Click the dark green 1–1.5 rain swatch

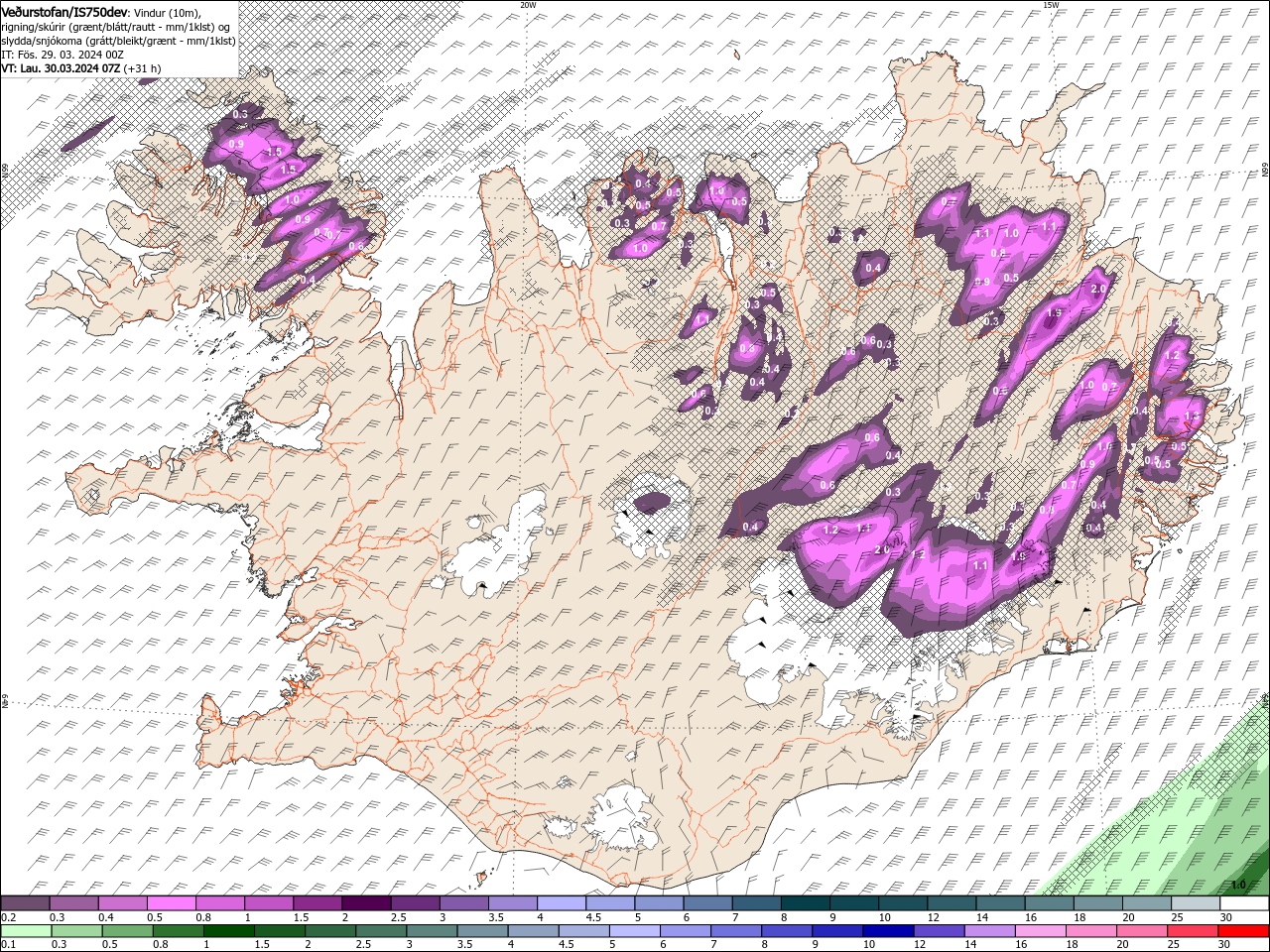228,930
